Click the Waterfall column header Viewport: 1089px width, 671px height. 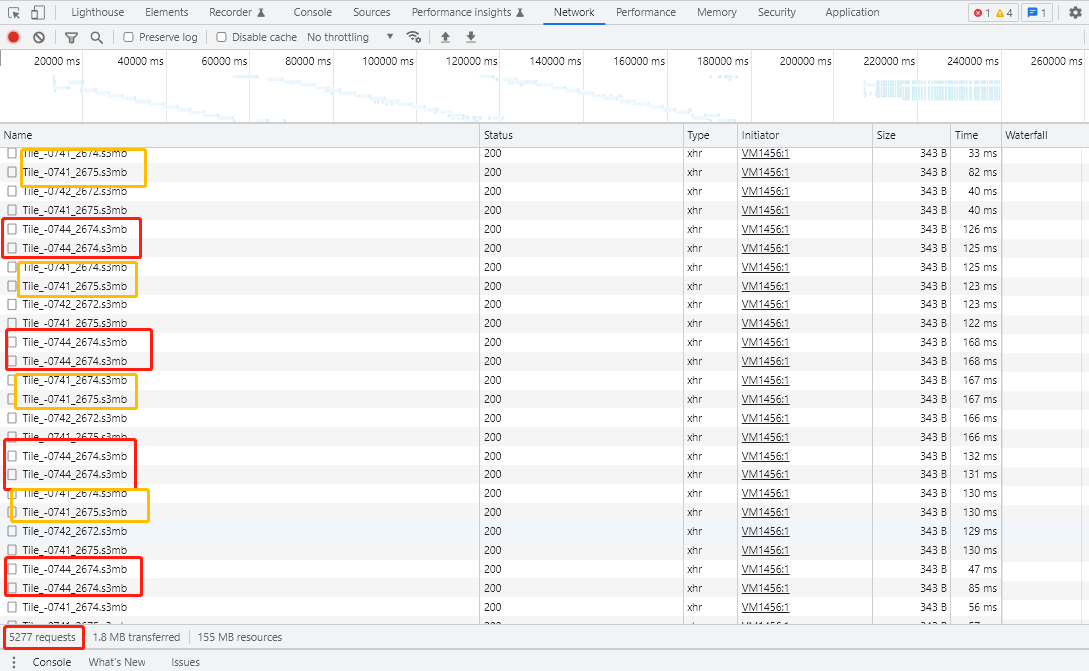(1045, 135)
